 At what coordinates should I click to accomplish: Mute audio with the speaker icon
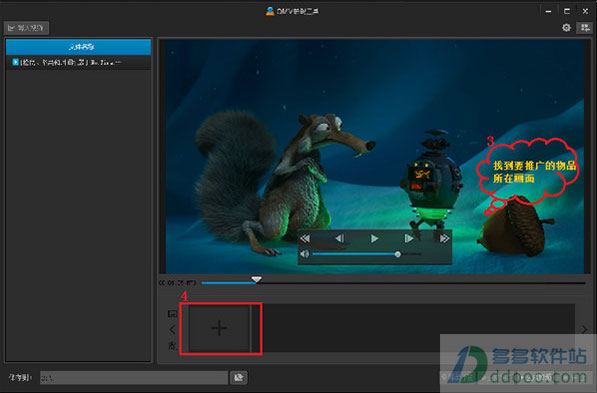[305, 254]
